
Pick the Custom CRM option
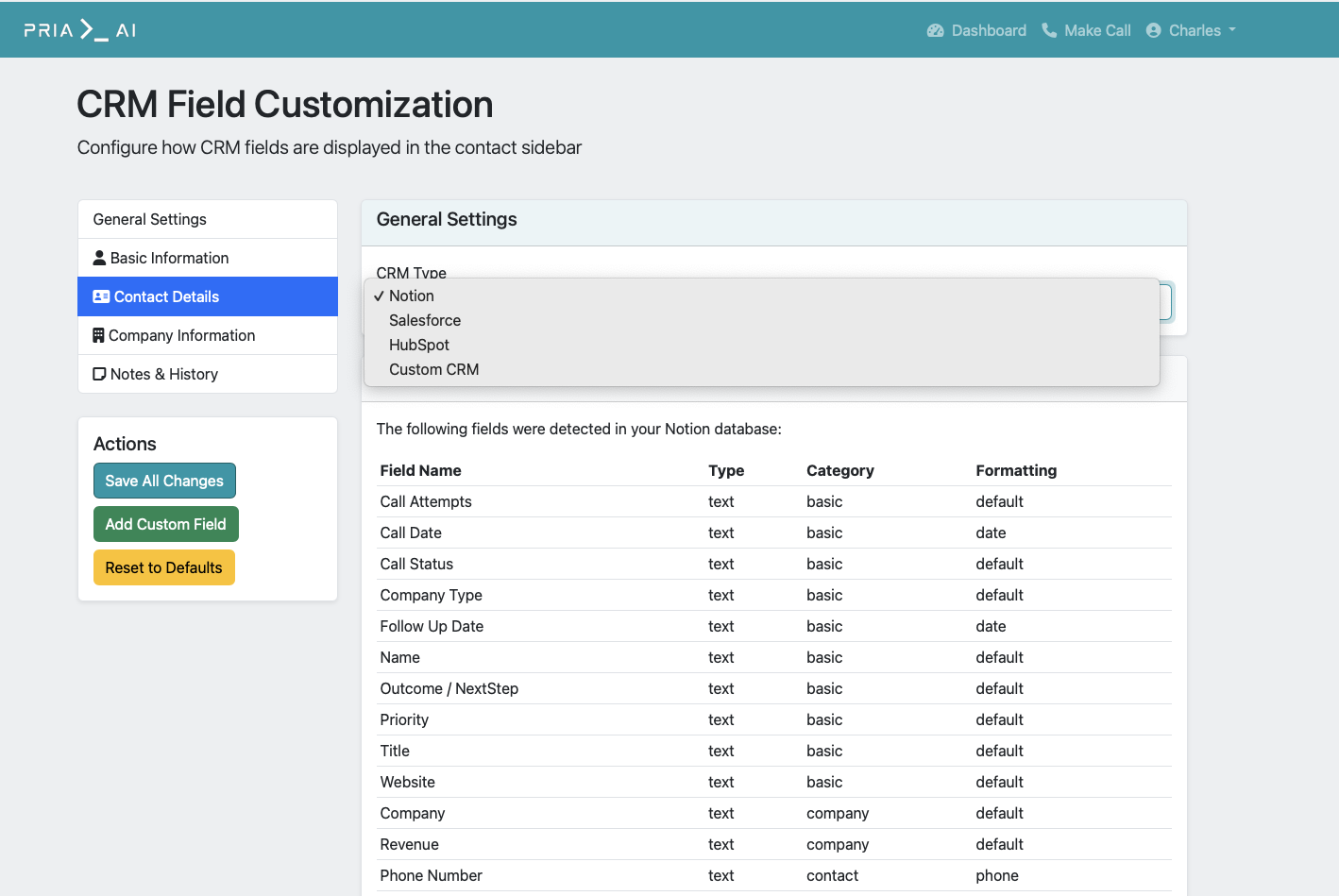click(x=434, y=369)
